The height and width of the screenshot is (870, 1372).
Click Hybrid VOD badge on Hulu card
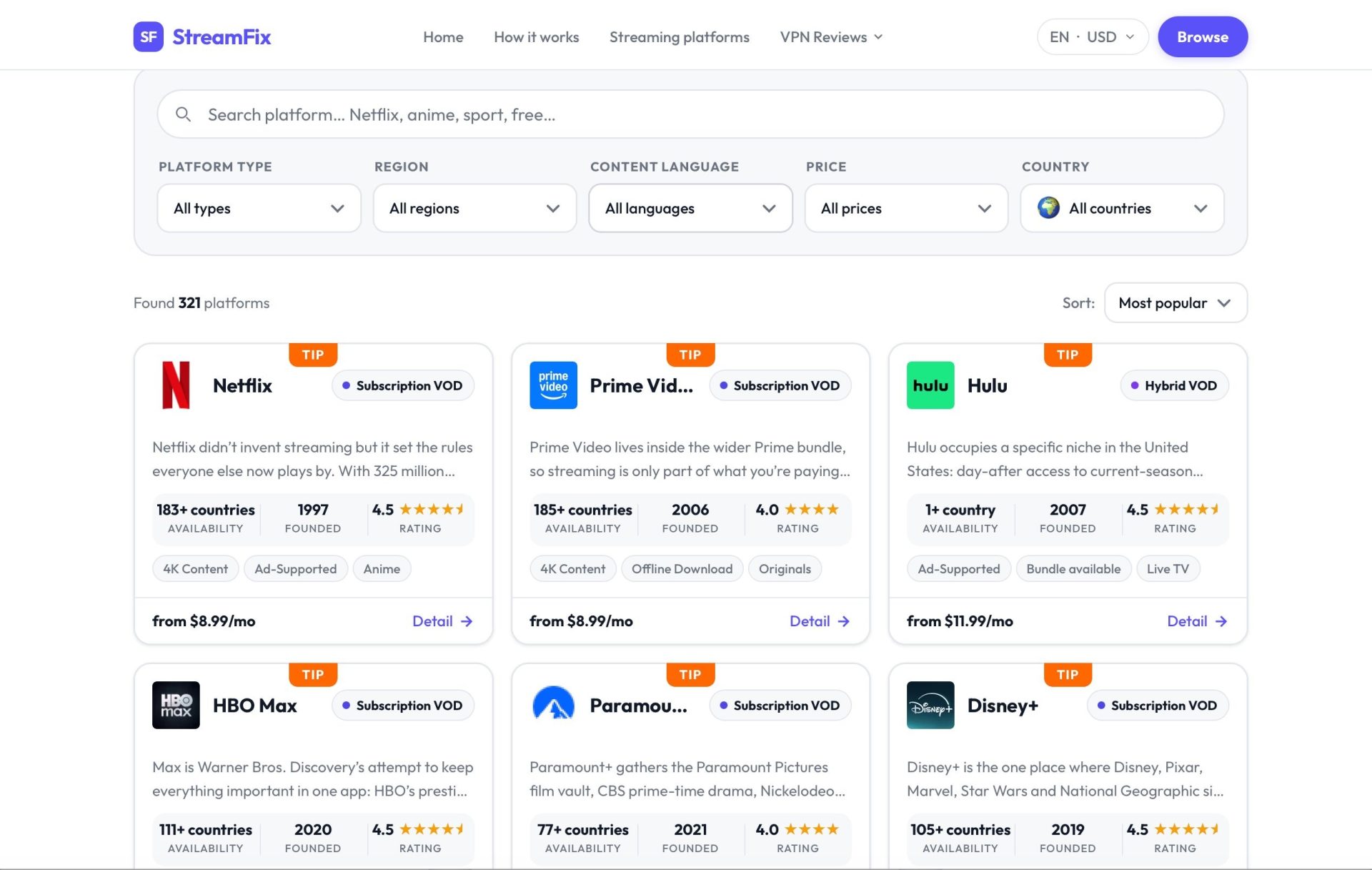coord(1174,385)
